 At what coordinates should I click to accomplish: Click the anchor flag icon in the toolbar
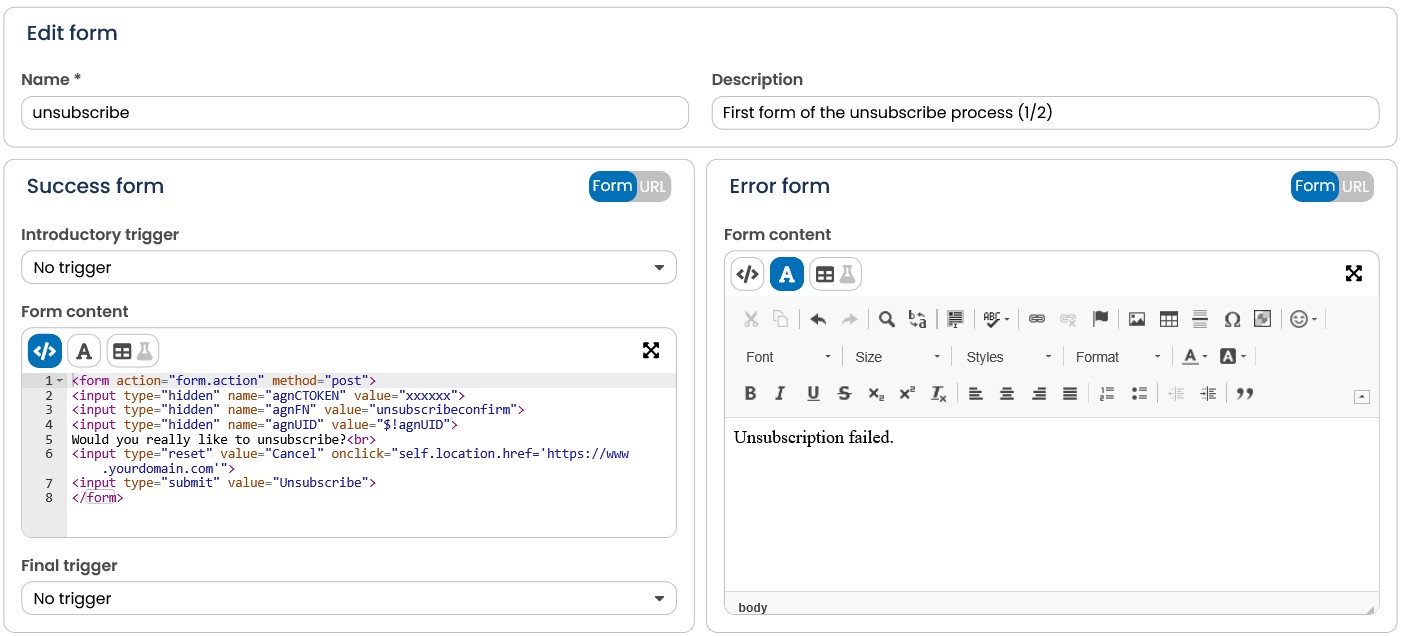pos(1100,319)
